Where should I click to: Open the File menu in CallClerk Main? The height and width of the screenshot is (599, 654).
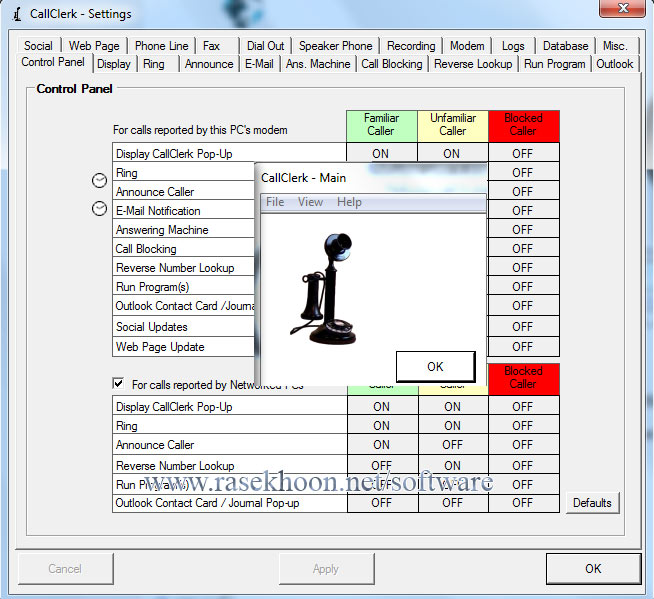point(275,202)
